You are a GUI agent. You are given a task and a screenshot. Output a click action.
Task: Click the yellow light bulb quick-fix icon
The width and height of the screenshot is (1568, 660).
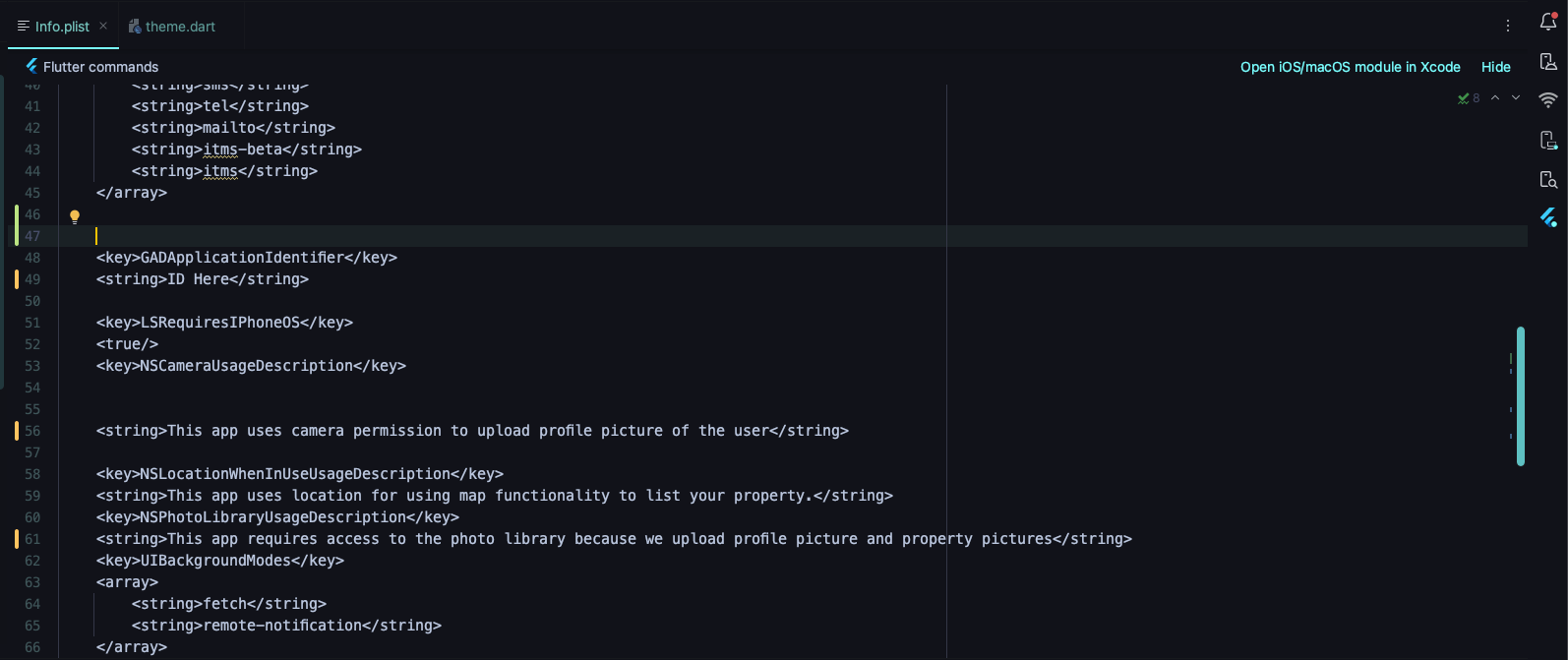[x=75, y=216]
